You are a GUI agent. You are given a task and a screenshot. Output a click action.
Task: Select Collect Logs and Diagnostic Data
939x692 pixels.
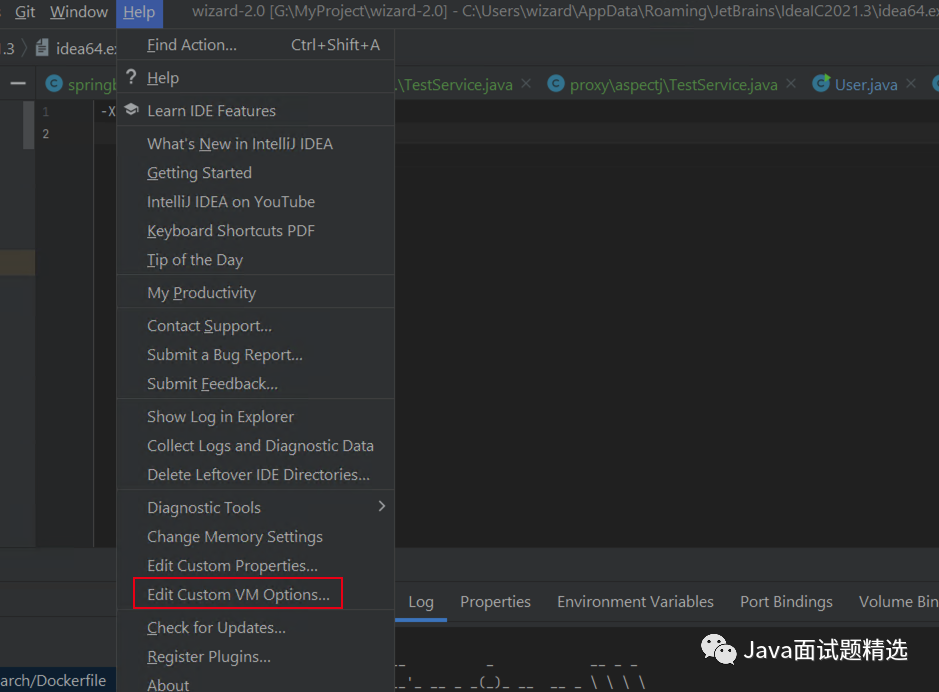(256, 446)
